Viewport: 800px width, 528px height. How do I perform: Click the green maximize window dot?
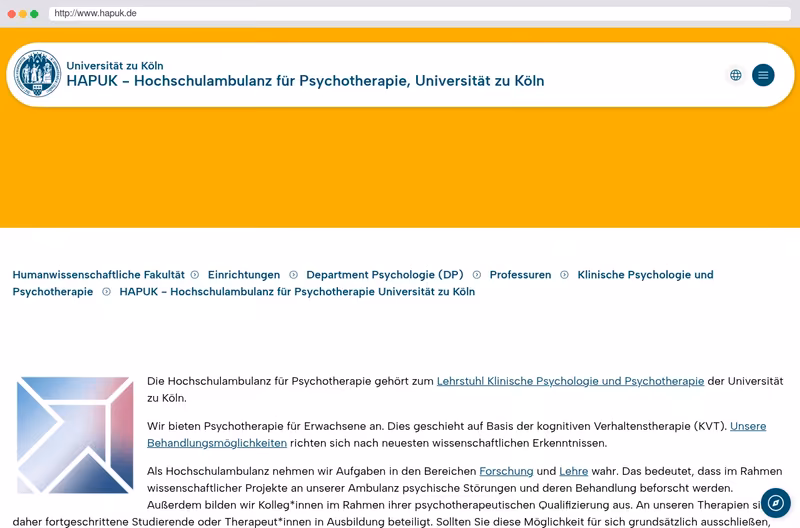pyautogui.click(x=34, y=14)
